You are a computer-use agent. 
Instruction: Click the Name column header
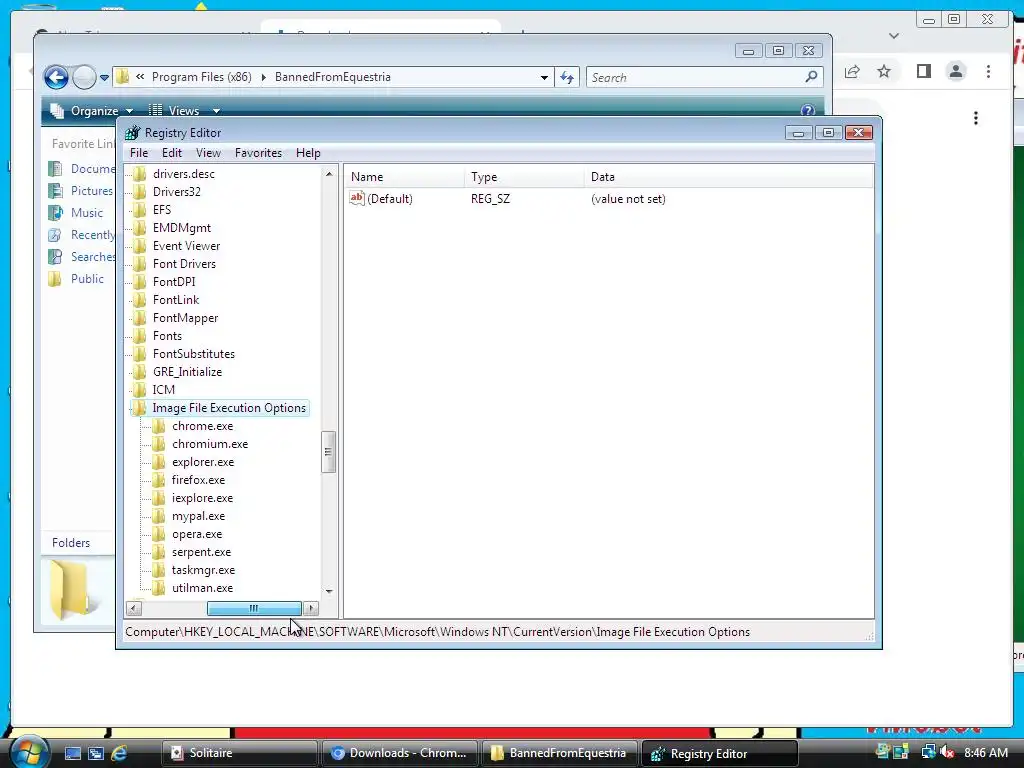[404, 177]
